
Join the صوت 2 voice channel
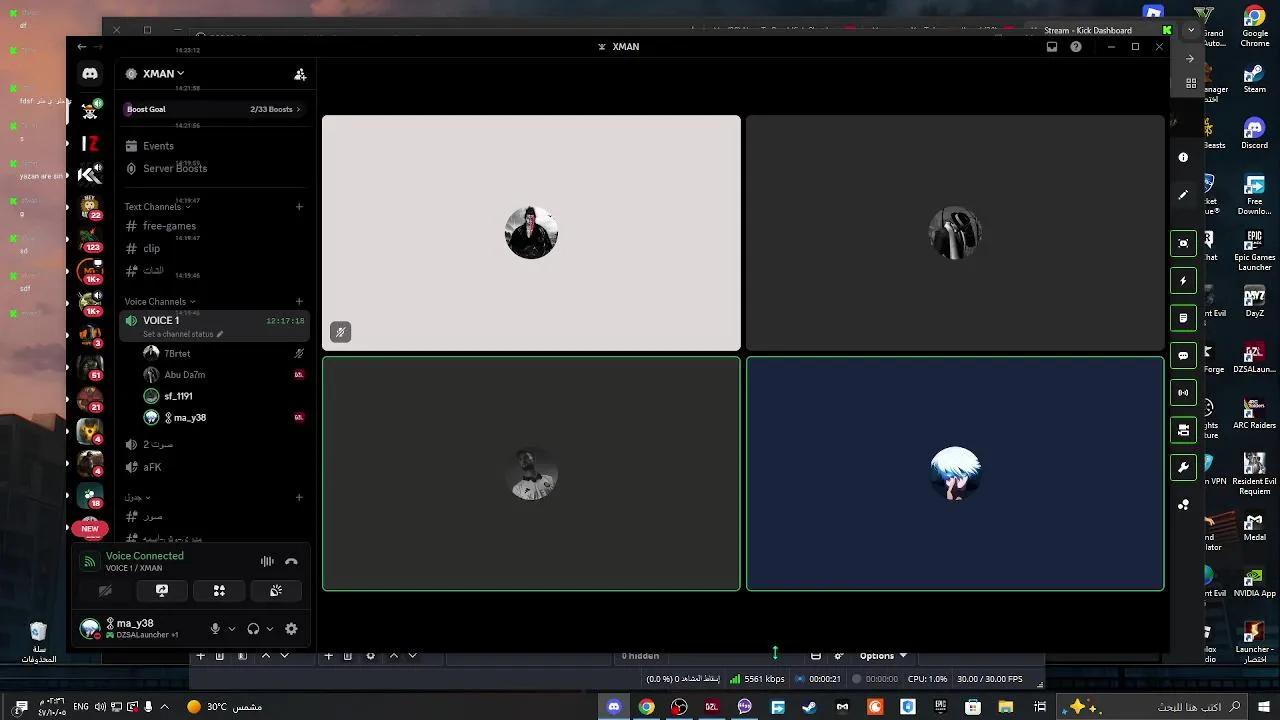click(x=158, y=445)
